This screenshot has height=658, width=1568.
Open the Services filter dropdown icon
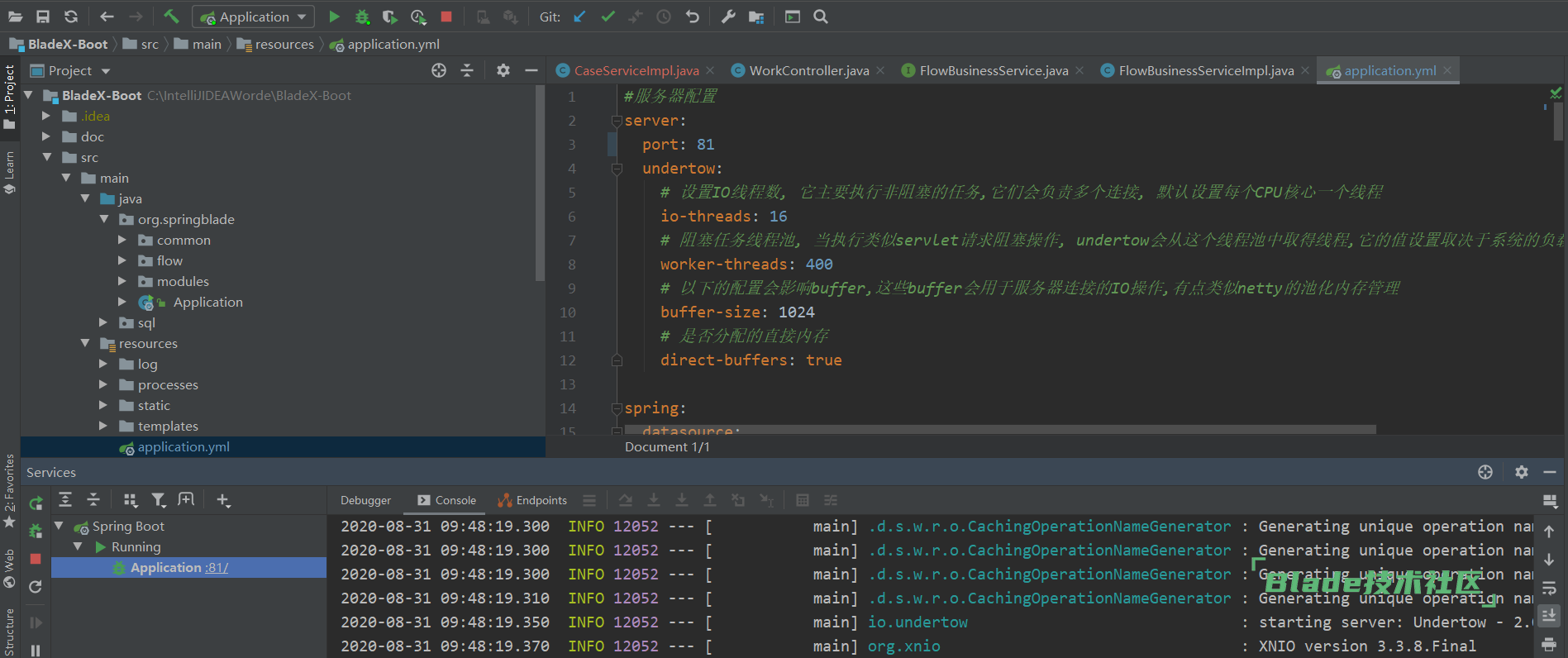click(159, 499)
